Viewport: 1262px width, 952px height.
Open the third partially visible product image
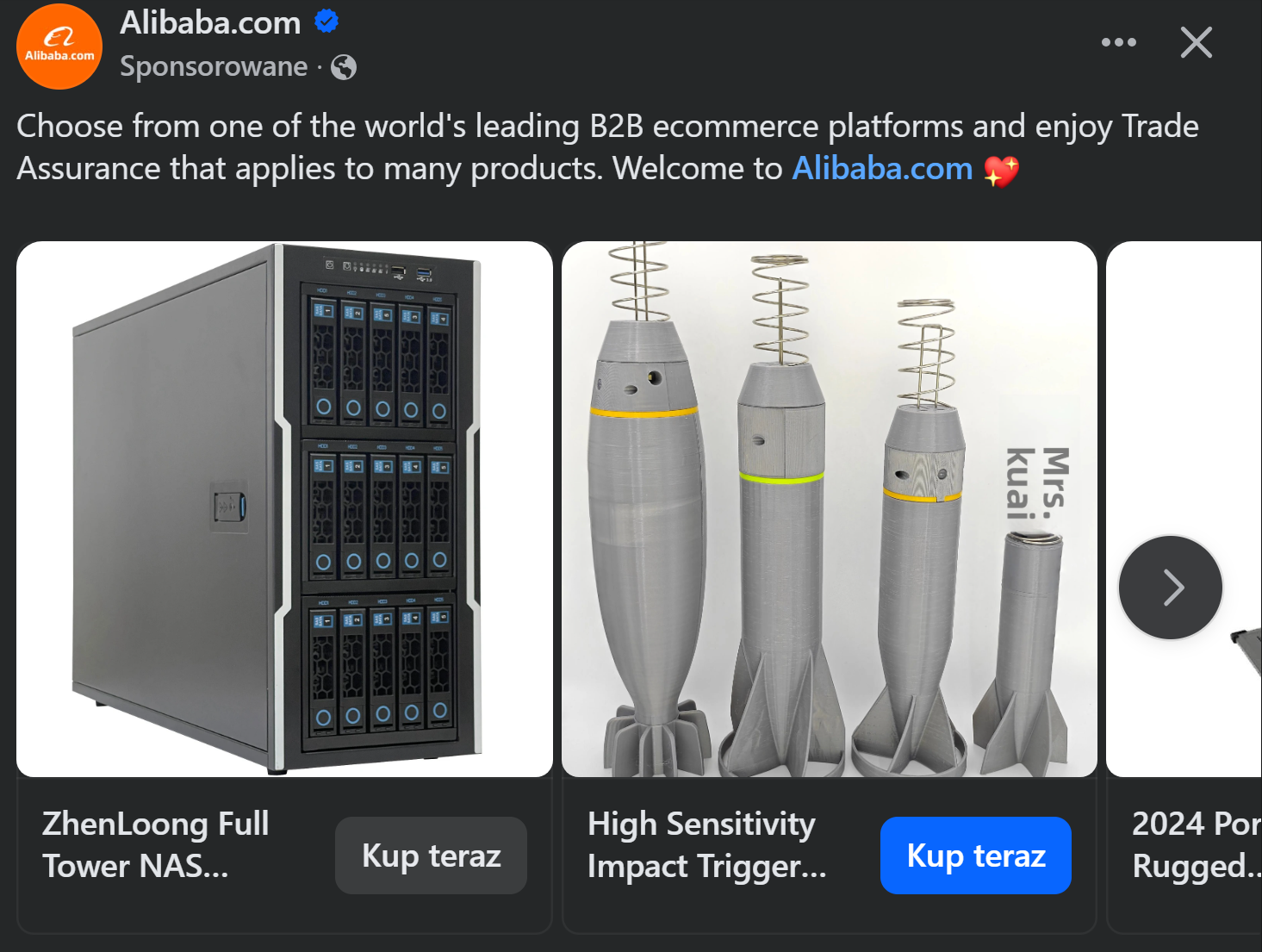pyautogui.click(x=1184, y=509)
